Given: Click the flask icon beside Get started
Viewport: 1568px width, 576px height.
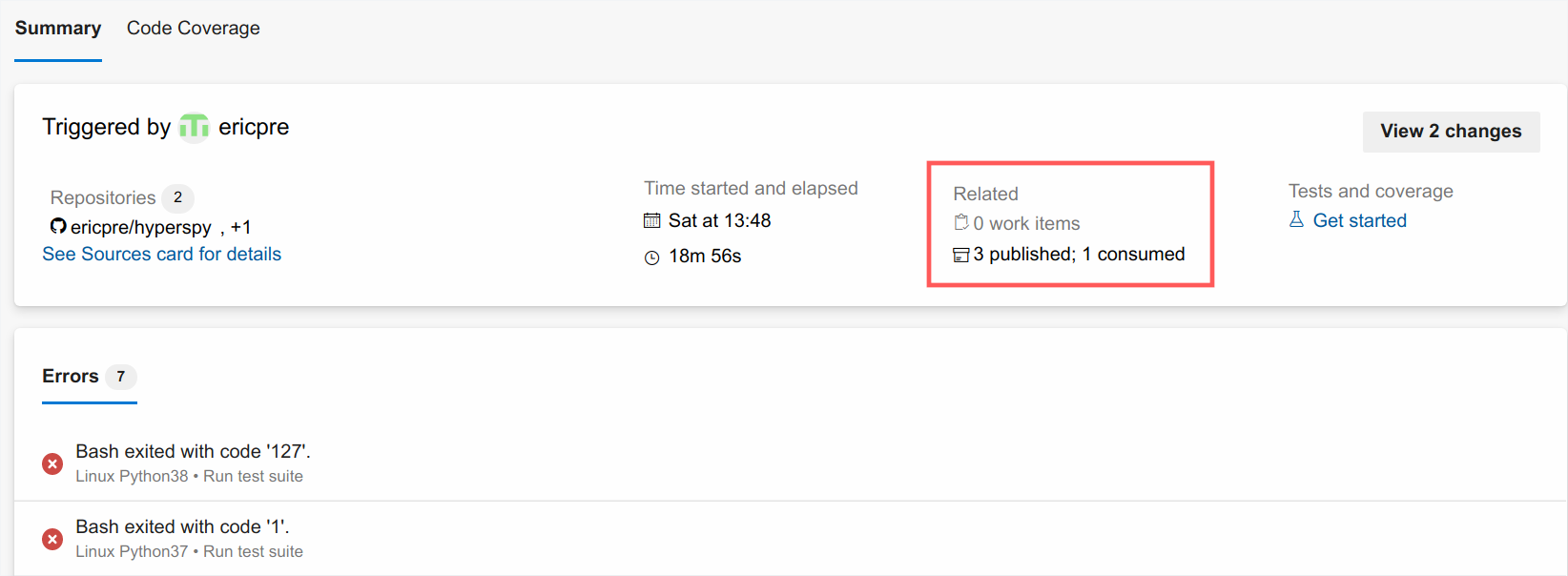Looking at the screenshot, I should 1296,219.
